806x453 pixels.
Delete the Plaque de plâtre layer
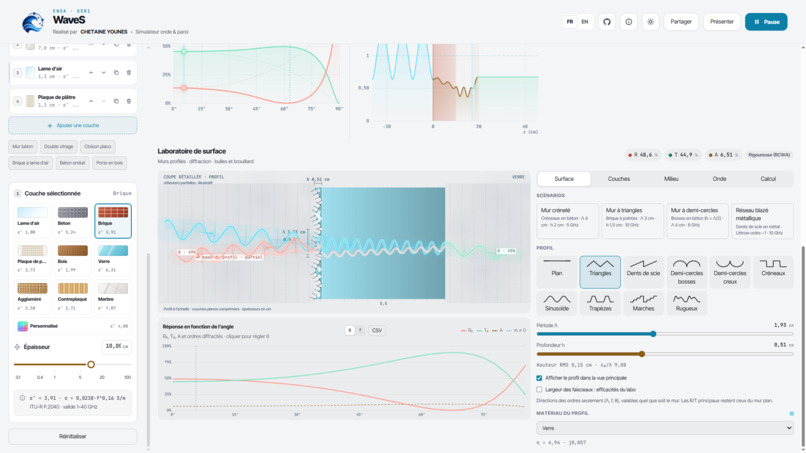click(129, 101)
